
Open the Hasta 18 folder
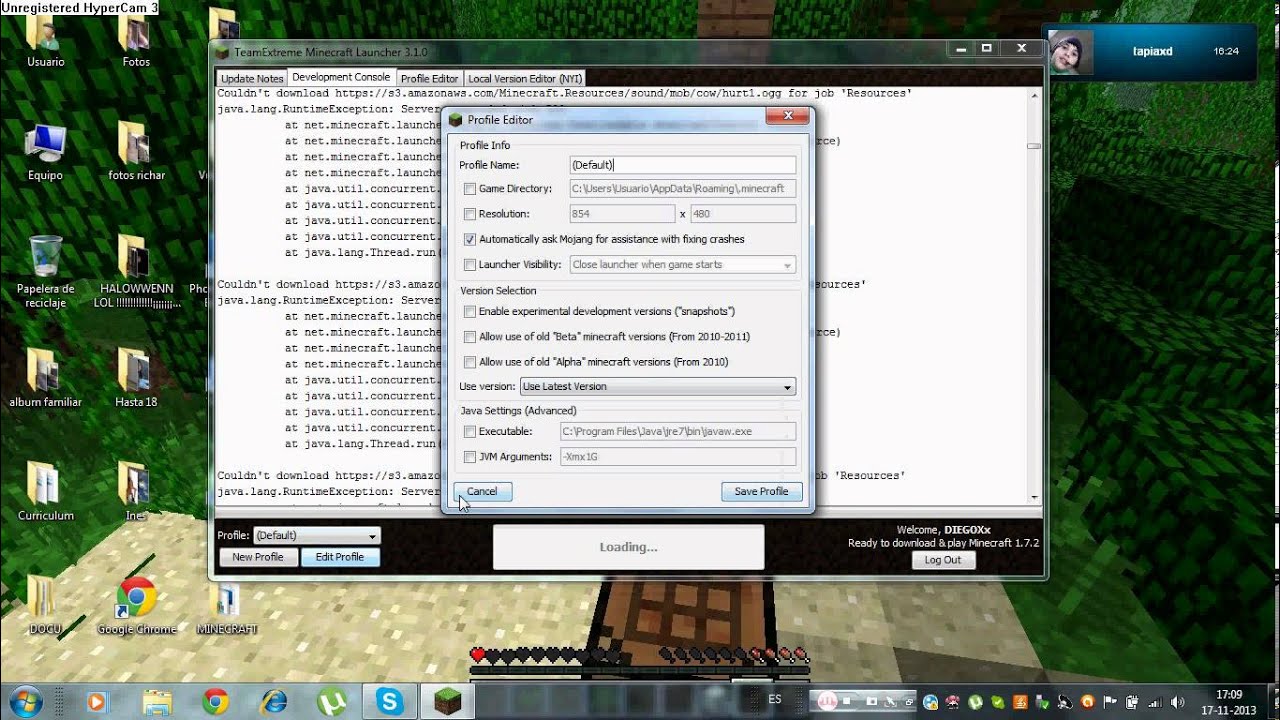pos(136,379)
